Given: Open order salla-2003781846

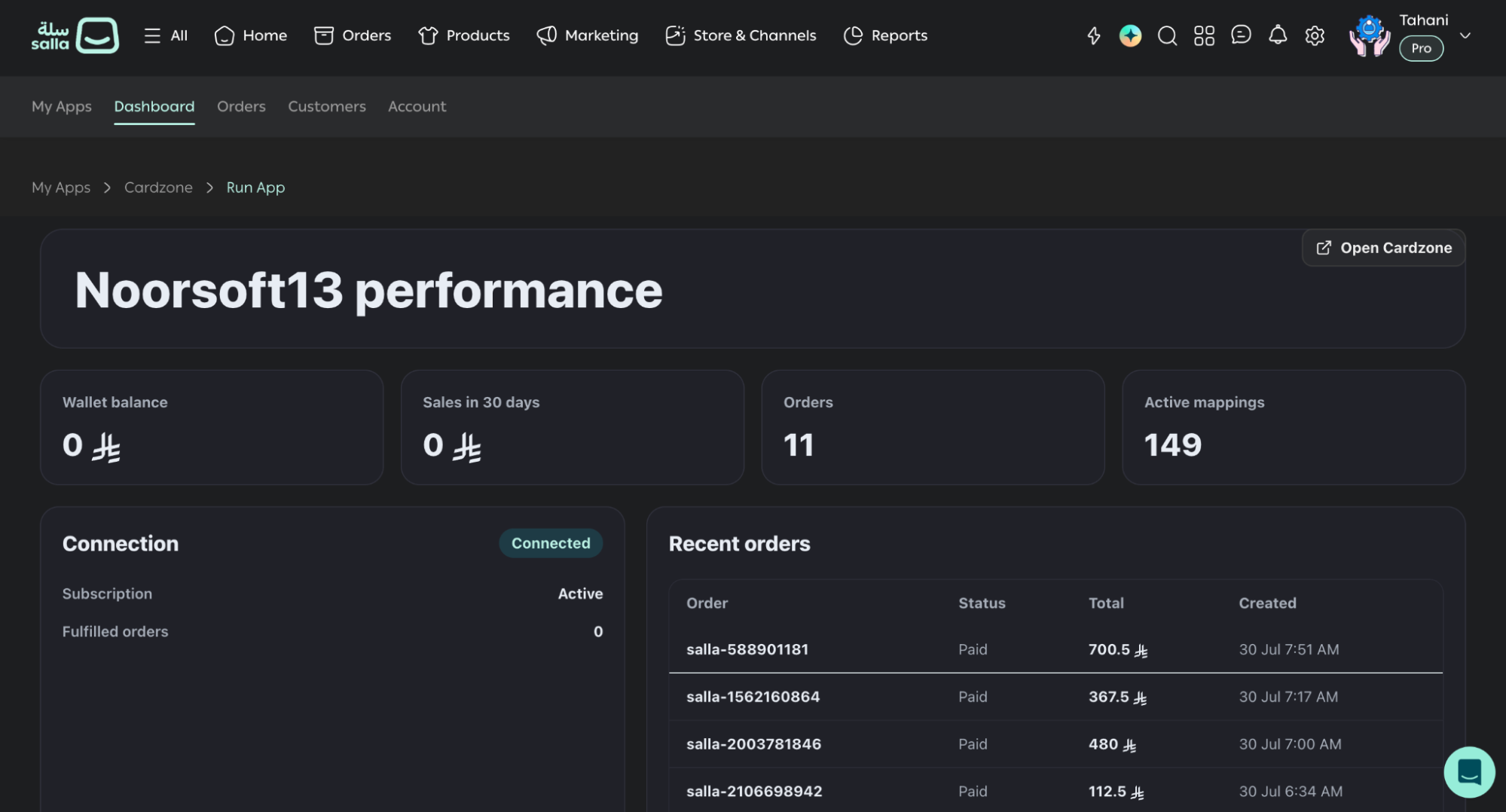Looking at the screenshot, I should pos(753,744).
